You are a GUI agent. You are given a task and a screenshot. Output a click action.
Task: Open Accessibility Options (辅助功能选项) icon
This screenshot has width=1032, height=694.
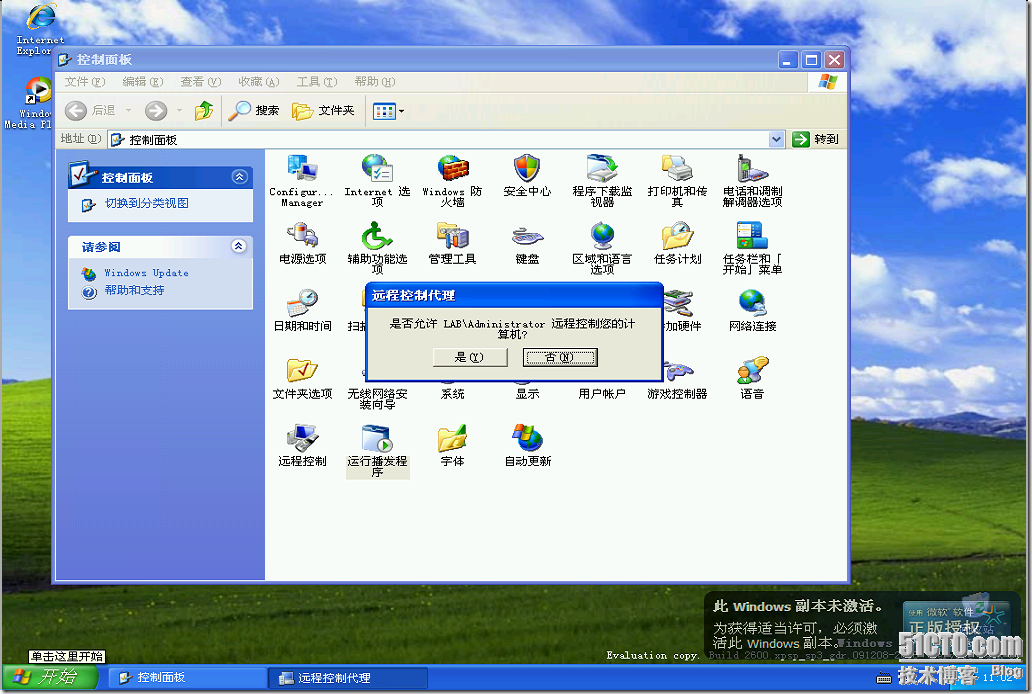tap(377, 248)
